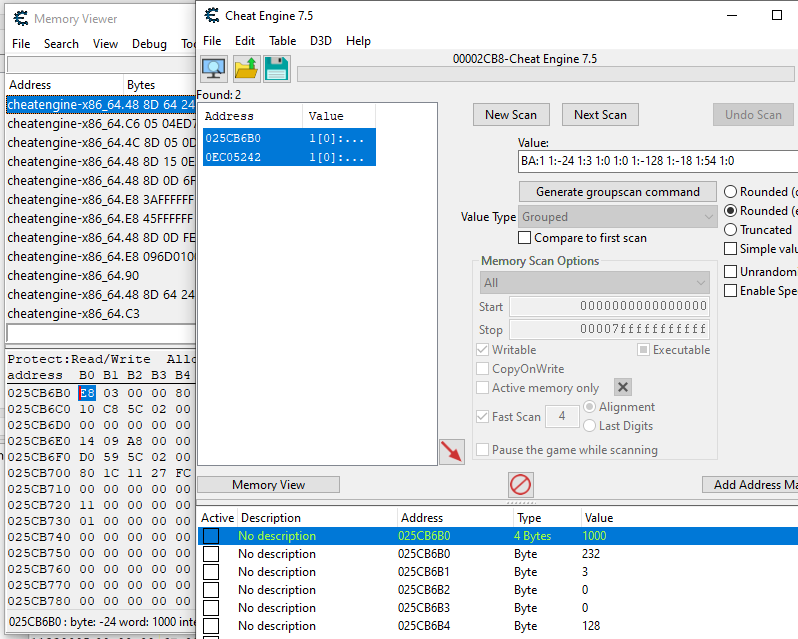Tick the Active box for the 4 Bytes entry
Image resolution: width=798 pixels, height=639 pixels.
click(211, 536)
